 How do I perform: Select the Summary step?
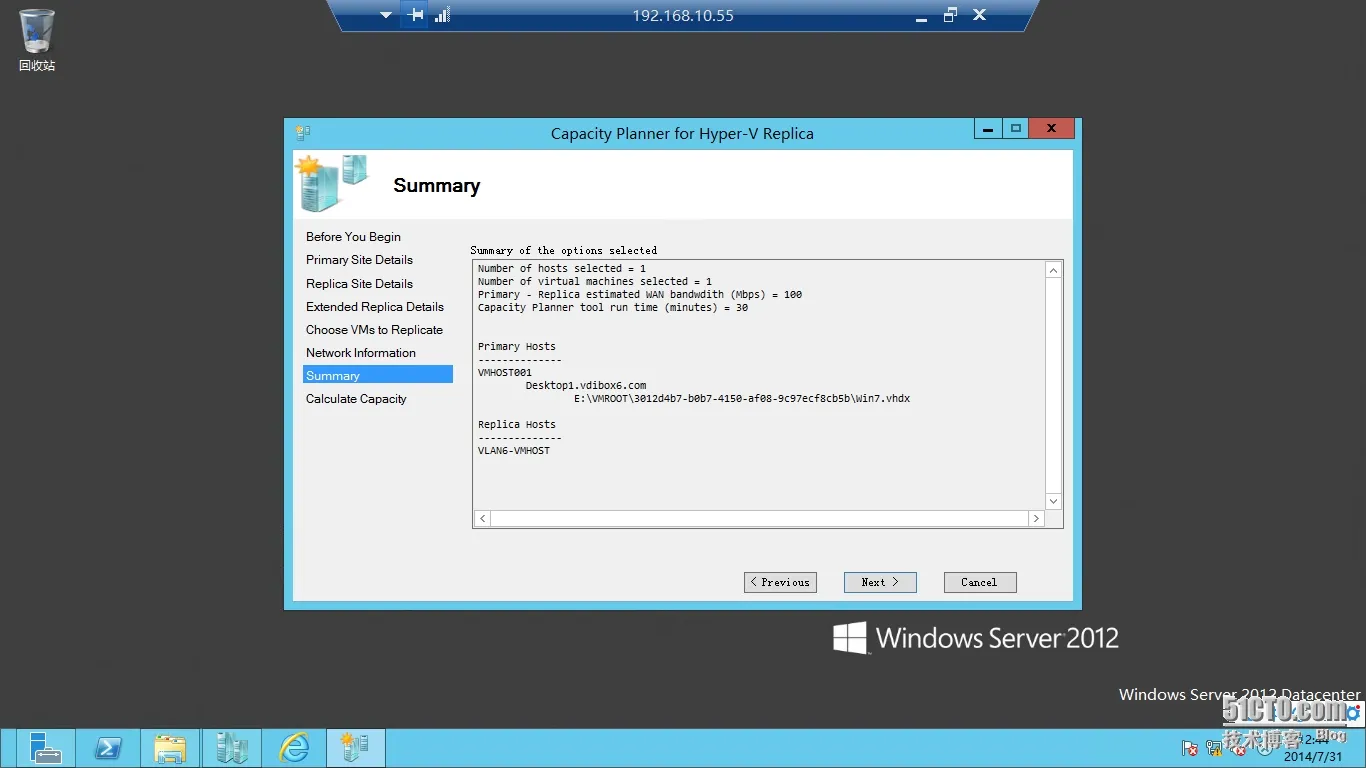pos(378,375)
